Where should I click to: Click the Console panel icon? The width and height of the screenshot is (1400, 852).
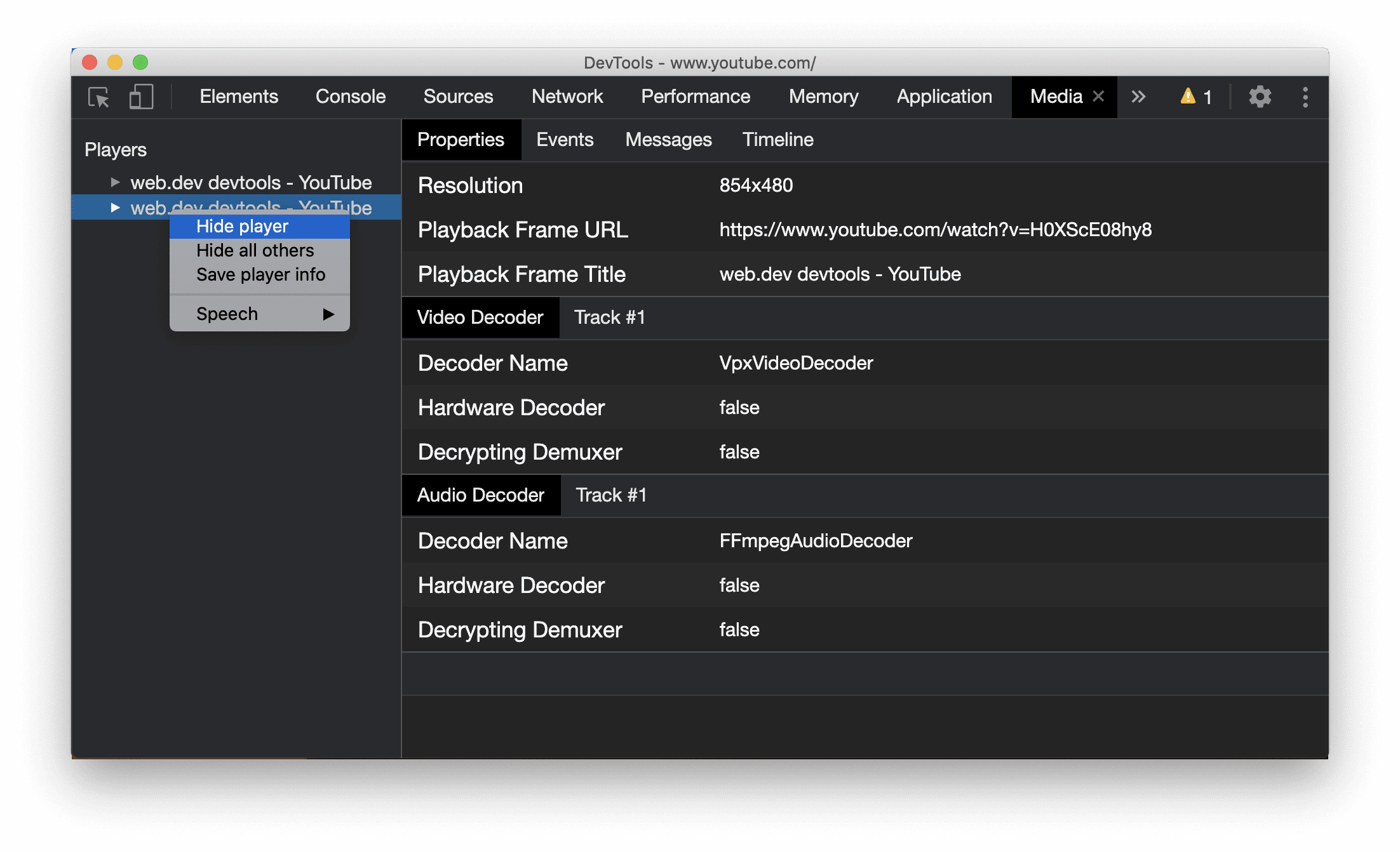(x=351, y=97)
